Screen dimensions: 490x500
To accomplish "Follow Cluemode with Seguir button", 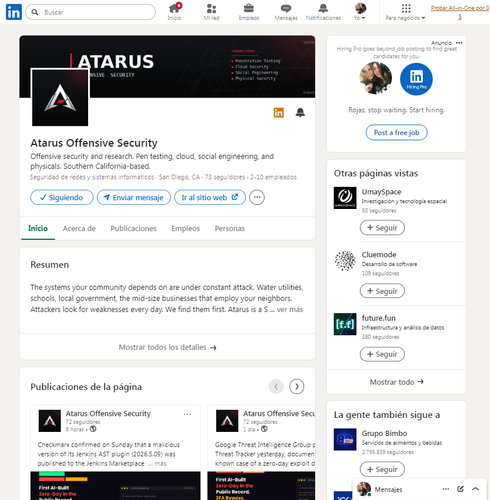I will coord(382,291).
